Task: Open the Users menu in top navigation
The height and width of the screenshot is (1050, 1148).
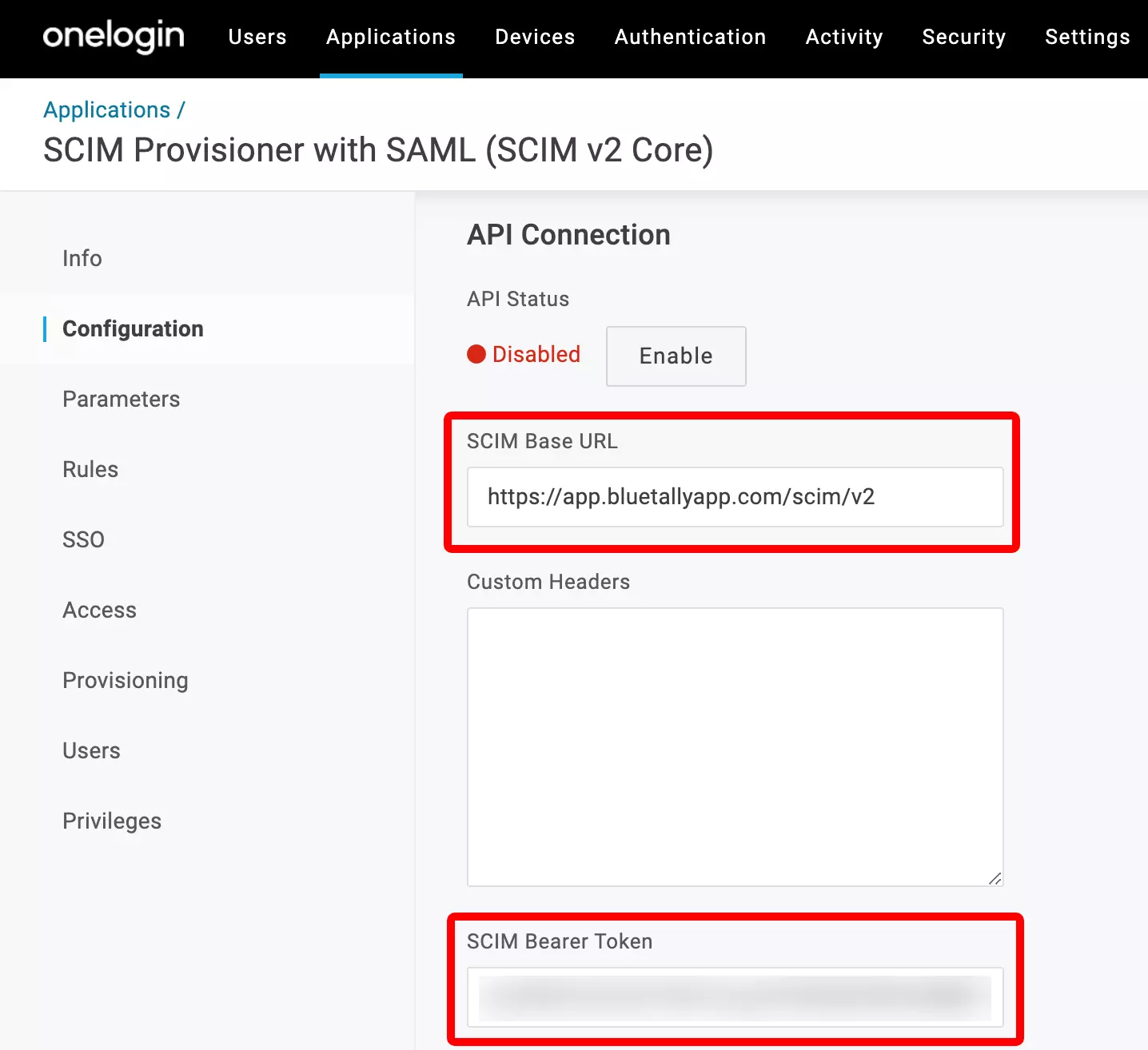Action: pyautogui.click(x=257, y=37)
